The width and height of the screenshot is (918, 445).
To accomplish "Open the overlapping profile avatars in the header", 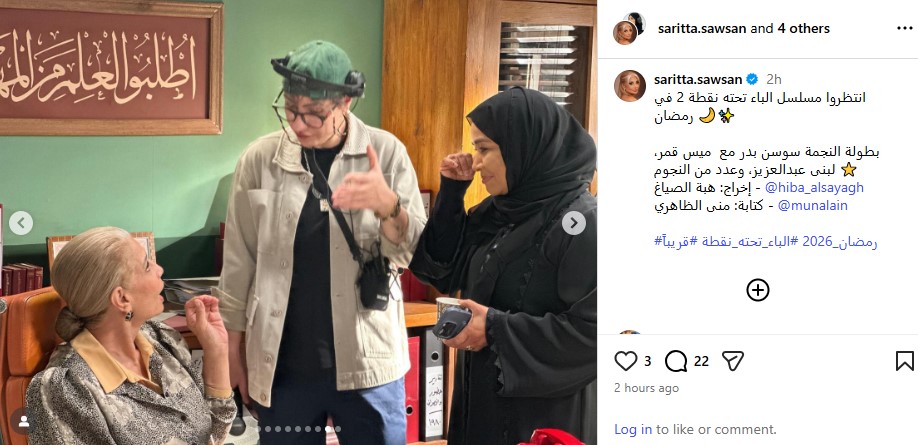I will (629, 28).
